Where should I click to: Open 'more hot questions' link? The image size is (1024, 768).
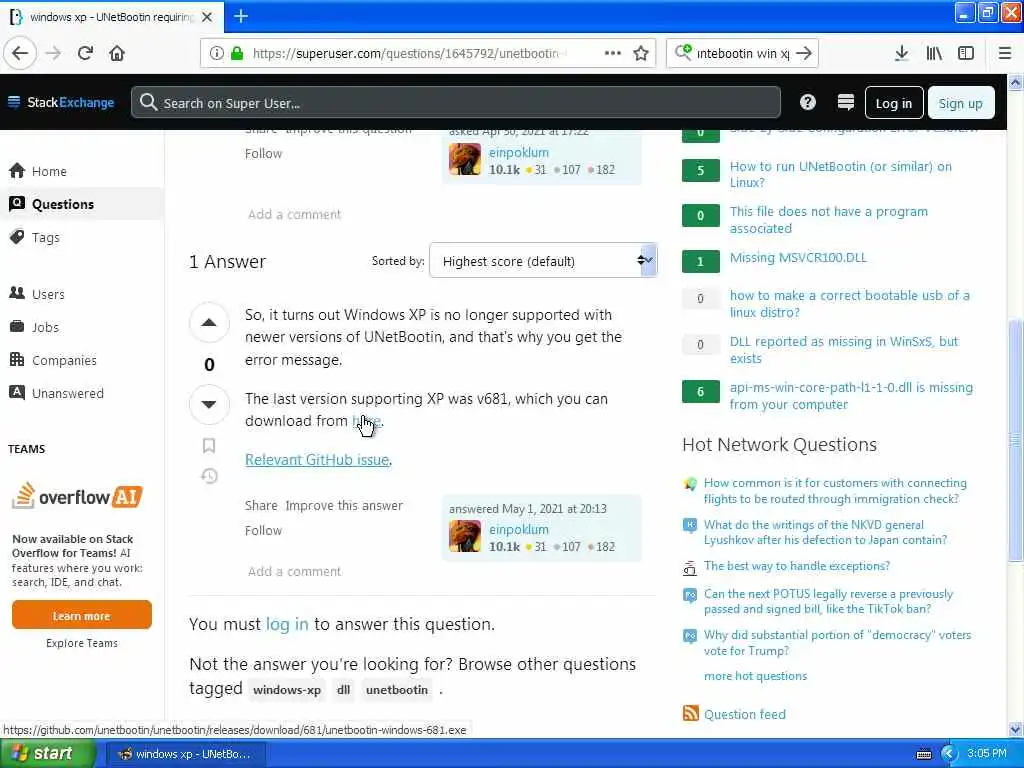point(755,676)
